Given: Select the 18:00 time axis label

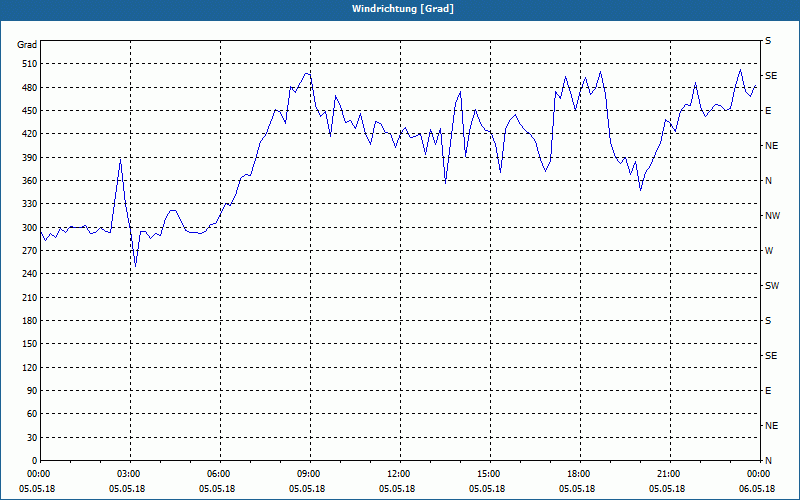Looking at the screenshot, I should 580,473.
